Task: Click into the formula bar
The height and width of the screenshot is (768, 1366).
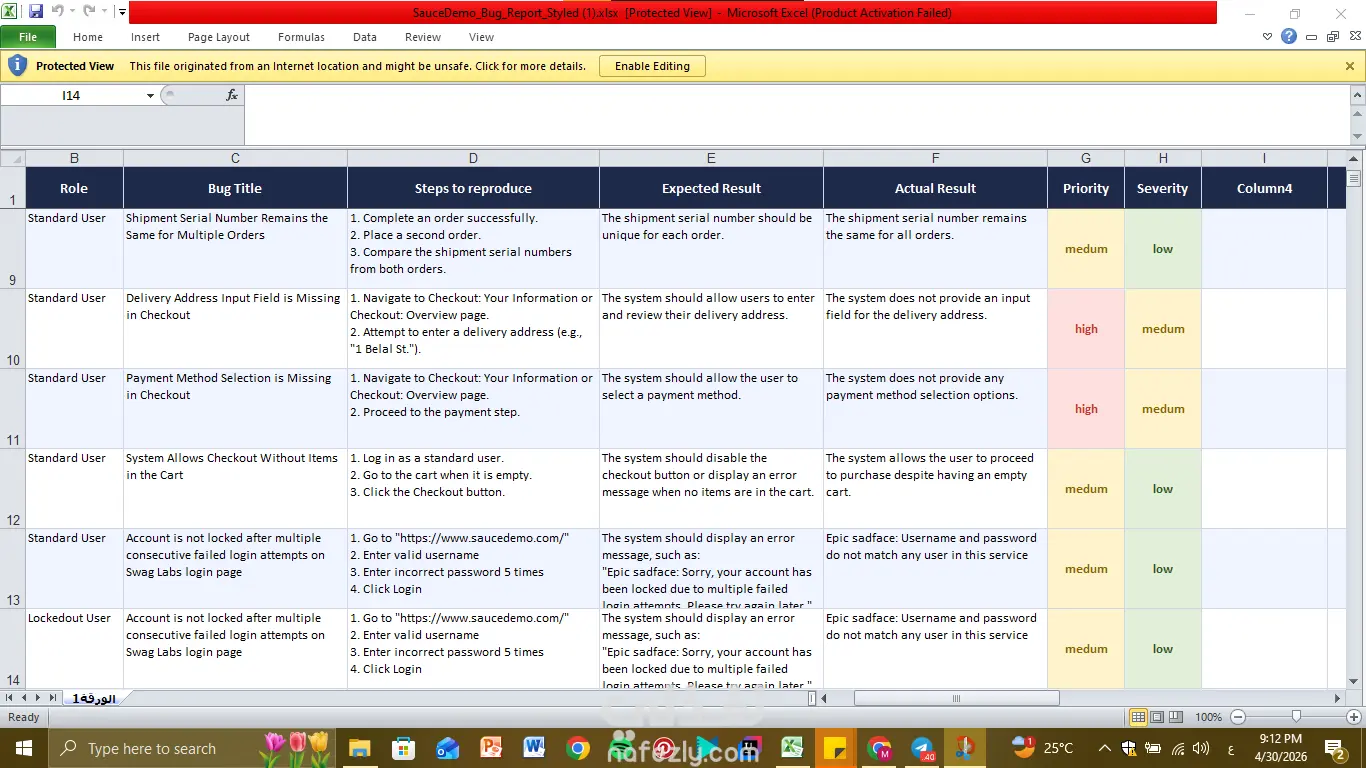Action: (795, 115)
